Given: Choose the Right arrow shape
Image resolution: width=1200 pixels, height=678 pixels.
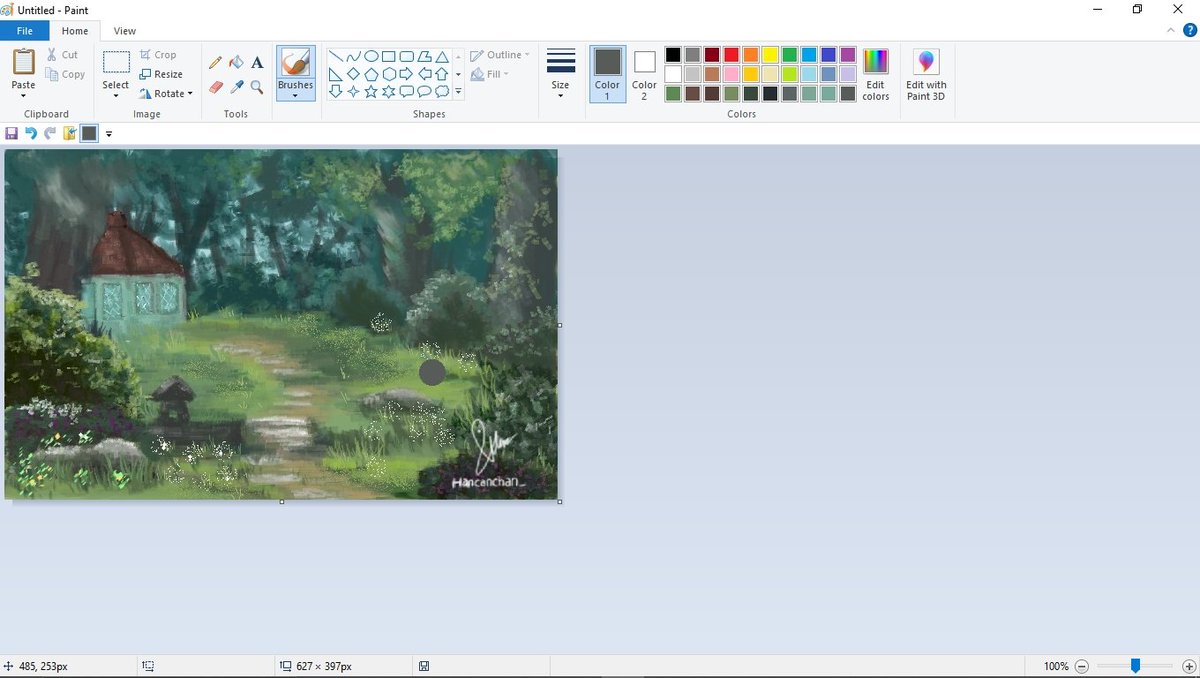Looking at the screenshot, I should 406,74.
